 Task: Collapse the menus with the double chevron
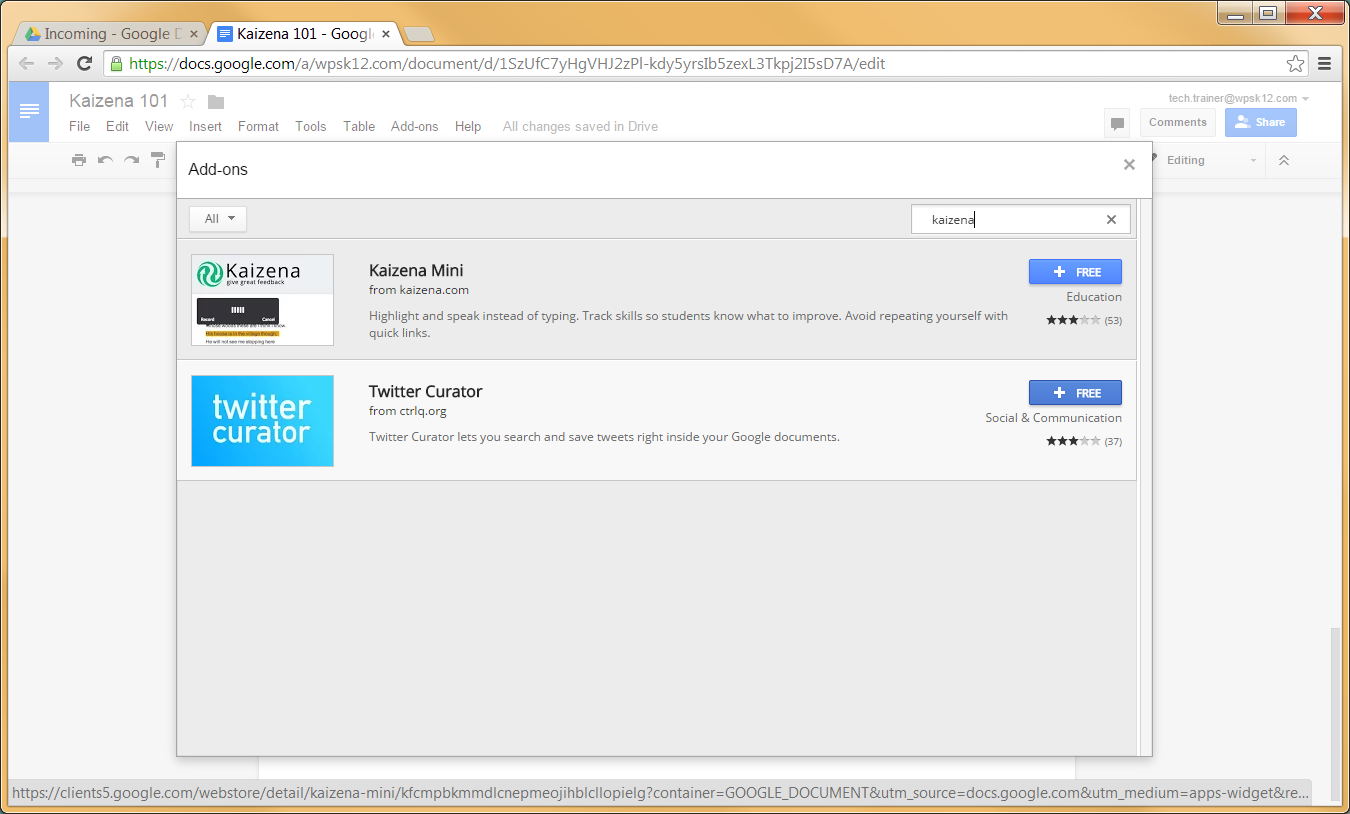1284,160
